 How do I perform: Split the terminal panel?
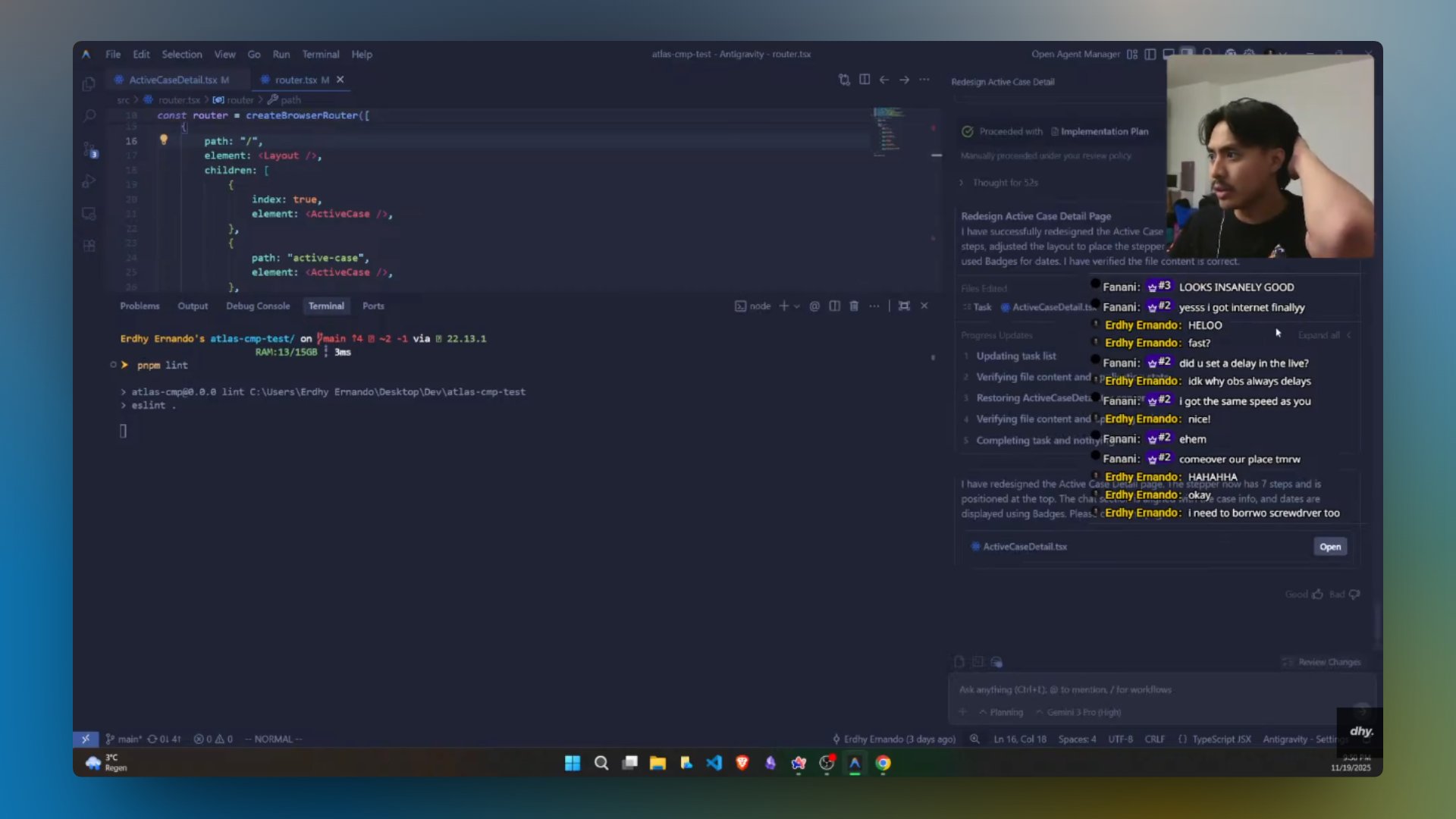click(834, 306)
